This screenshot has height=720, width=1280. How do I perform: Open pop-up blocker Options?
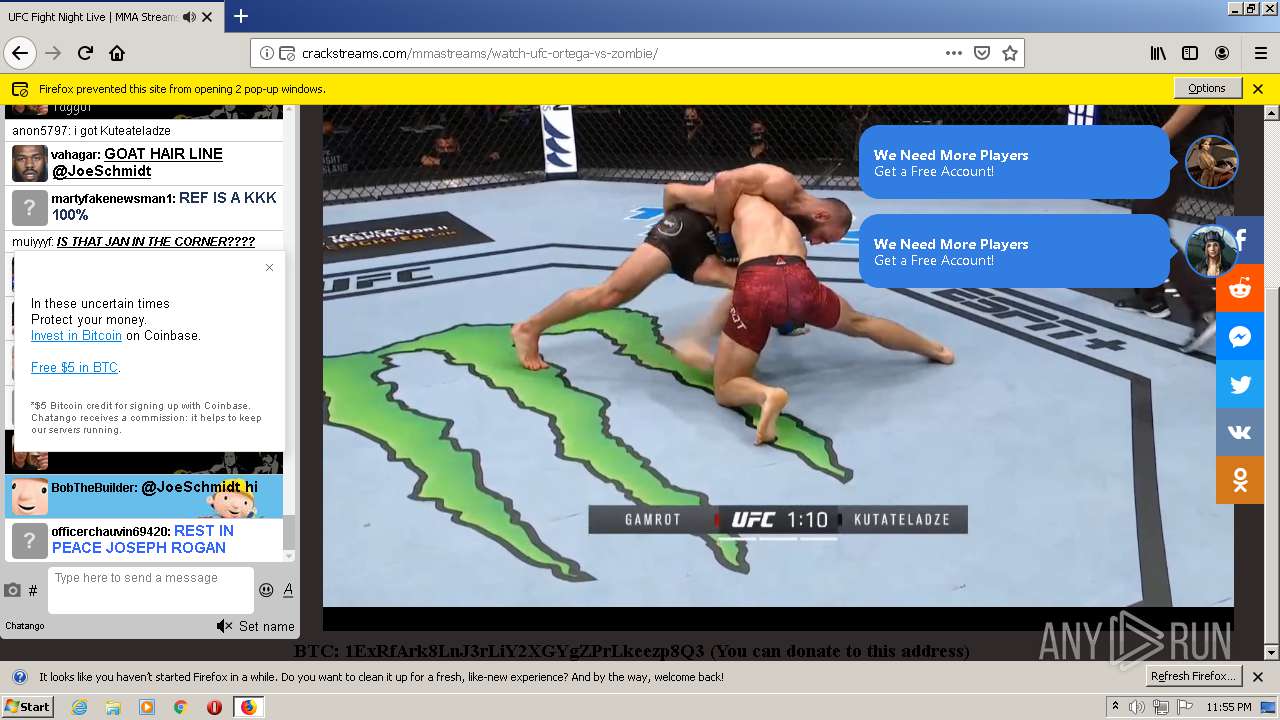tap(1207, 88)
